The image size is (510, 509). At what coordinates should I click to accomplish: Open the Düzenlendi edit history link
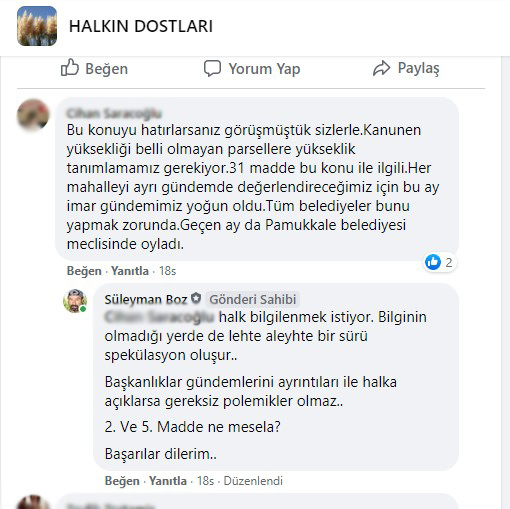253,481
